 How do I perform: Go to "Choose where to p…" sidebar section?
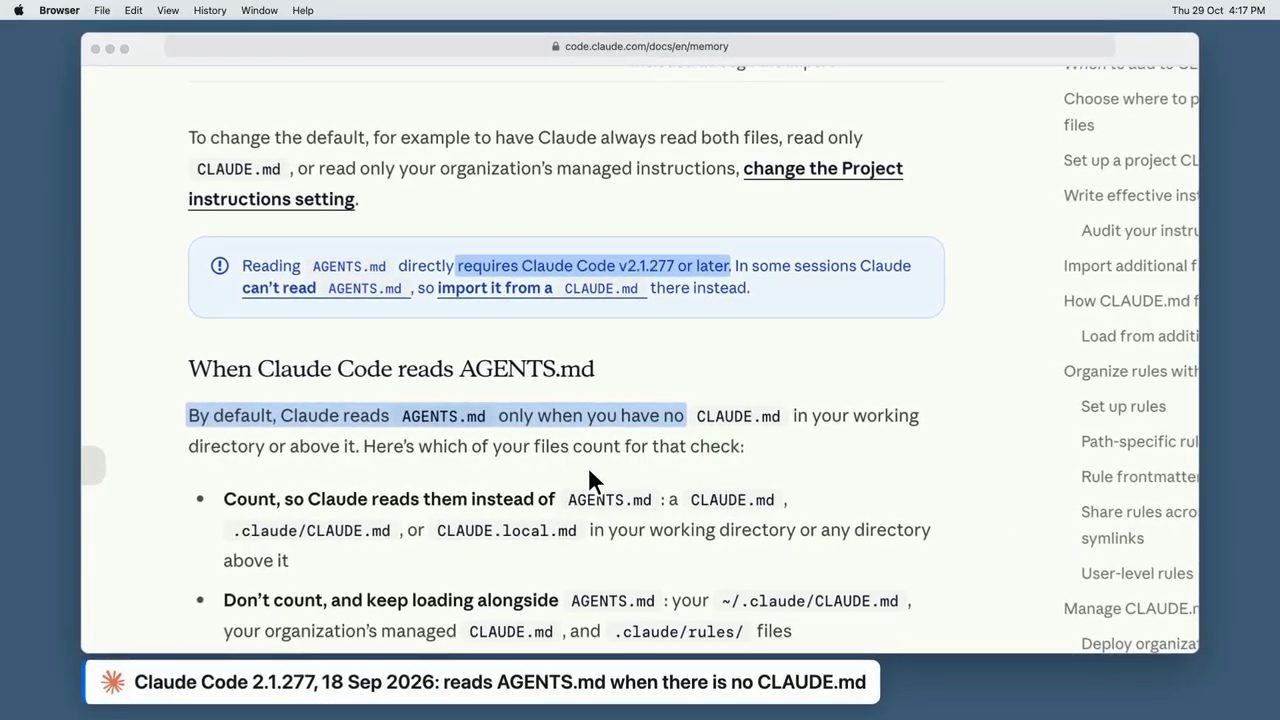point(1130,112)
